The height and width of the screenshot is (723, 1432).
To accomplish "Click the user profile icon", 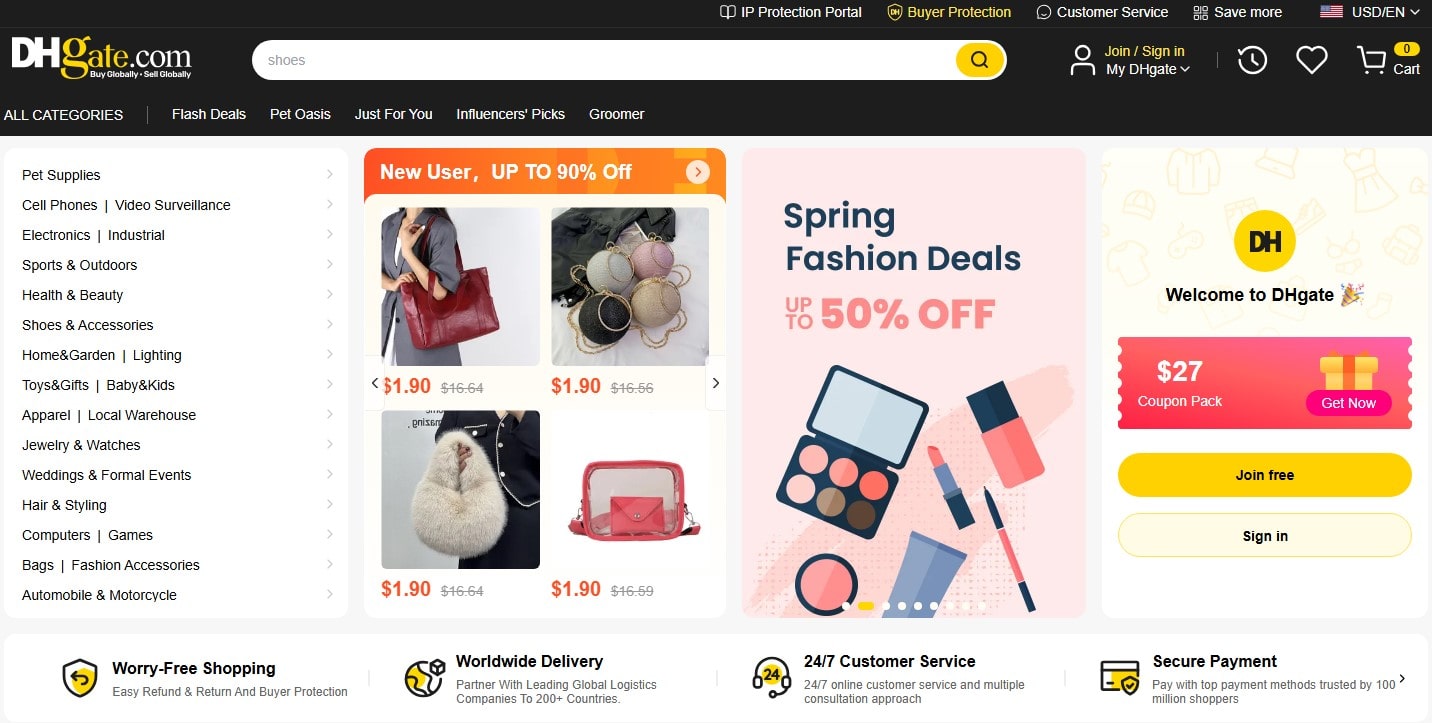I will point(1082,60).
